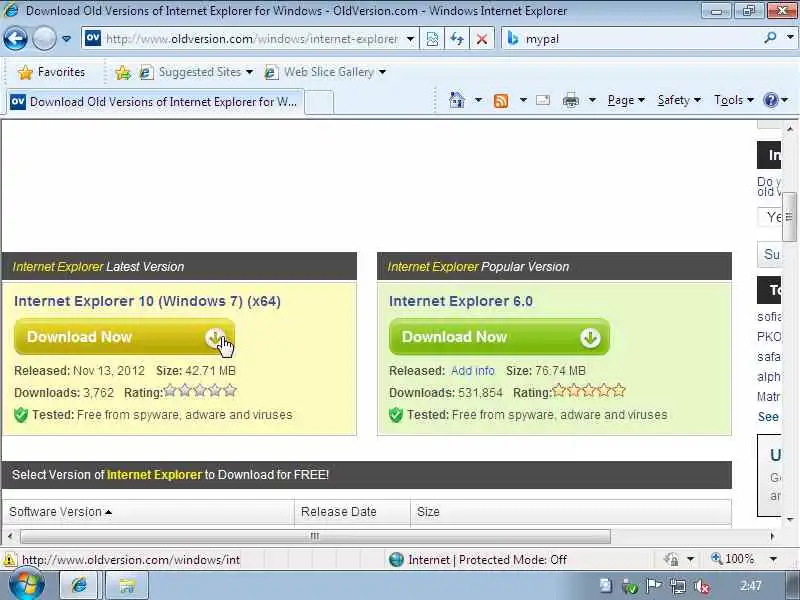Open the Windows Start orb

27,585
